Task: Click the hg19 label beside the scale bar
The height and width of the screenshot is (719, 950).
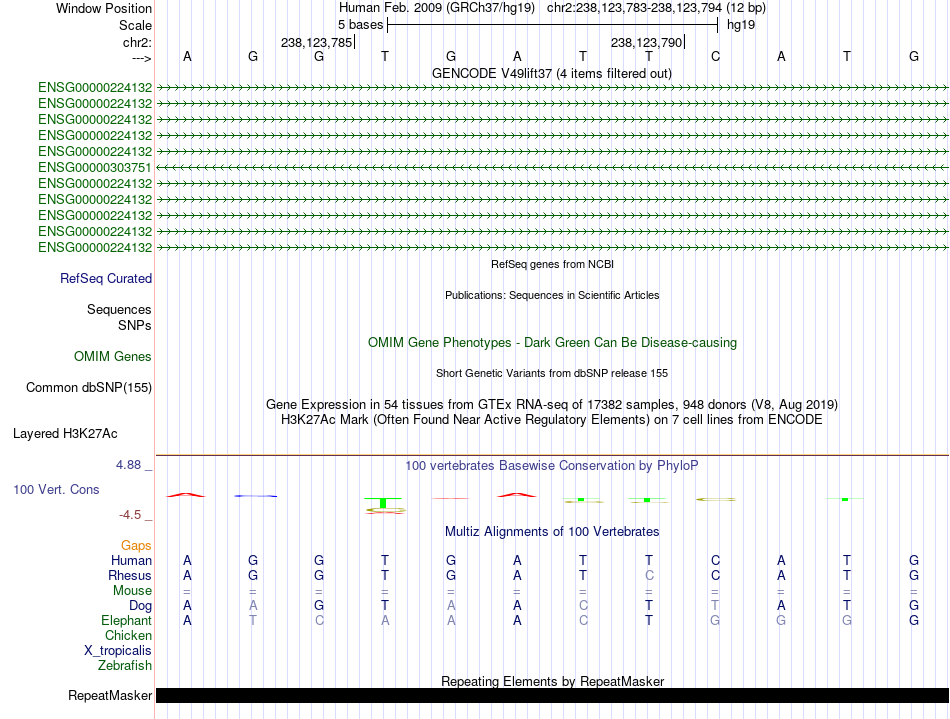Action: coord(741,25)
